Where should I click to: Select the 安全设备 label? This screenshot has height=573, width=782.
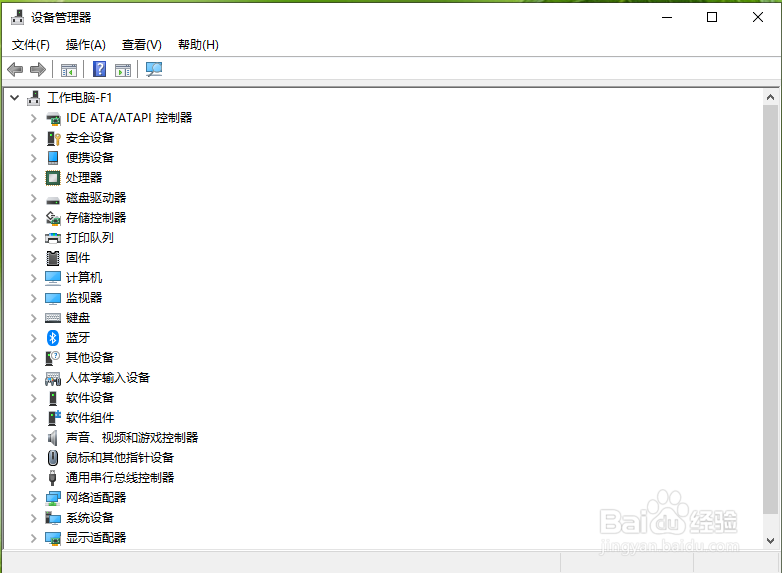coord(90,138)
